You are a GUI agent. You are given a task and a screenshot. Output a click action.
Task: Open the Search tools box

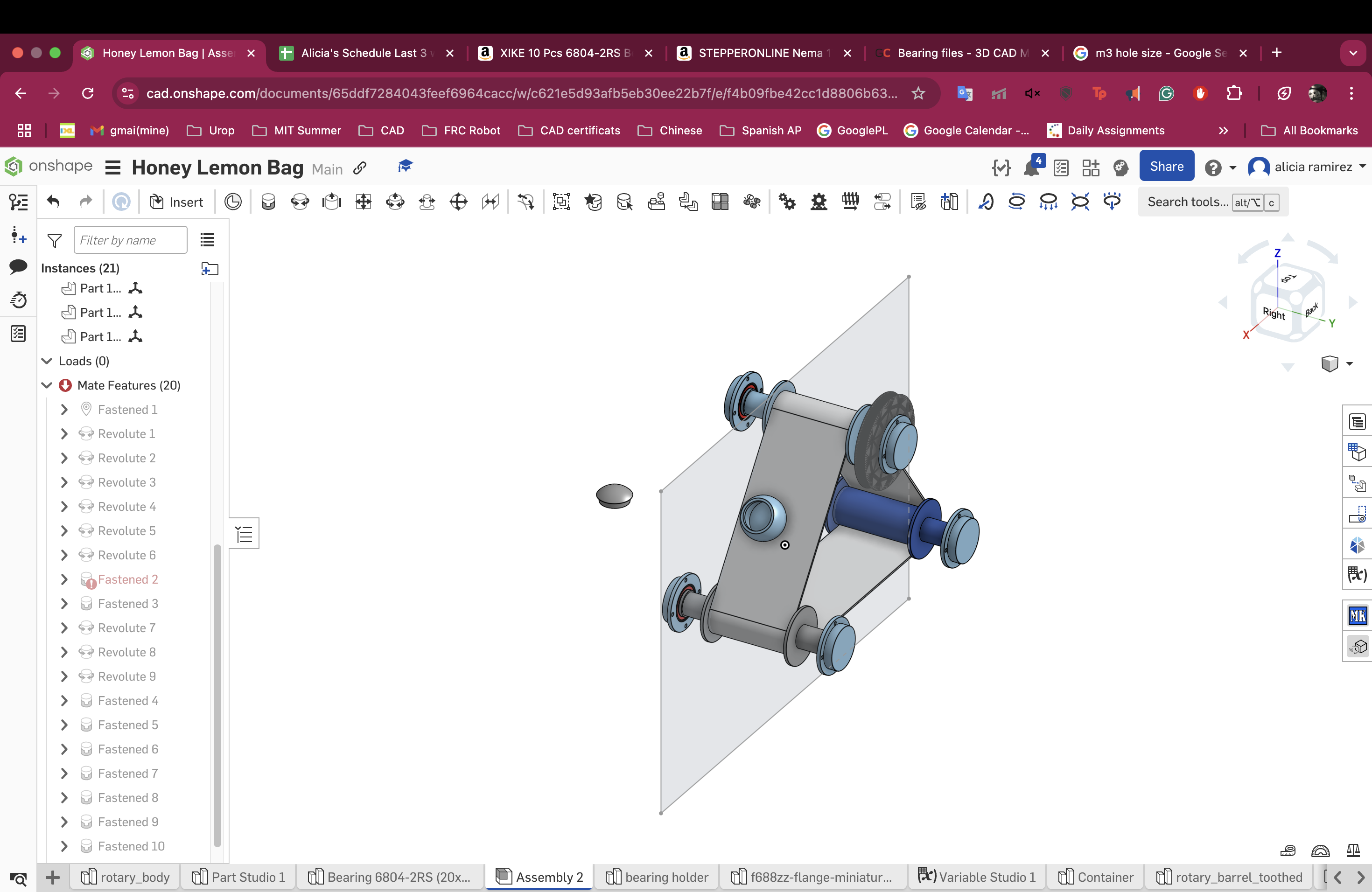[1213, 202]
